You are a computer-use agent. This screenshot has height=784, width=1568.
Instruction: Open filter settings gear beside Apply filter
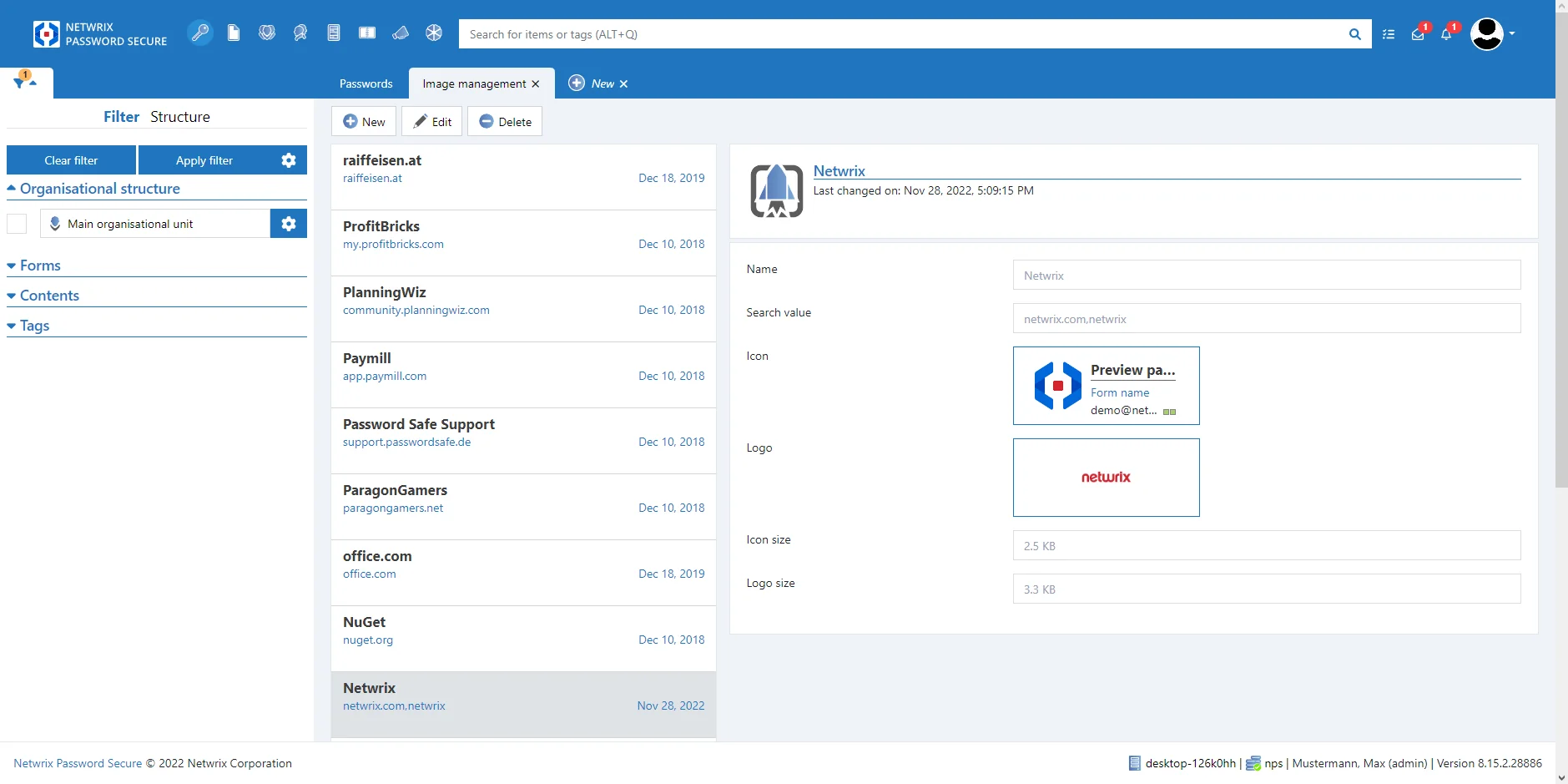click(x=289, y=160)
